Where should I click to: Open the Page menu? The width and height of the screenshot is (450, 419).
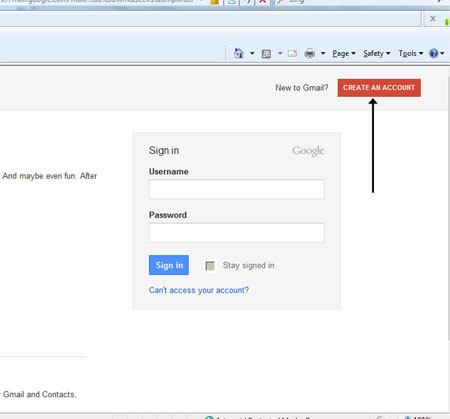pos(344,54)
